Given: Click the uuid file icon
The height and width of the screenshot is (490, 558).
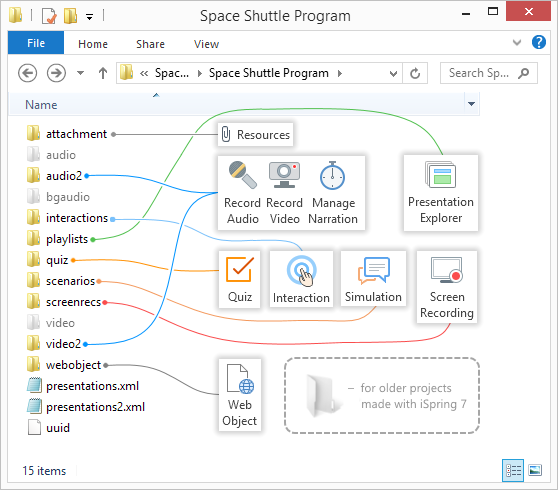Looking at the screenshot, I should tap(34, 427).
